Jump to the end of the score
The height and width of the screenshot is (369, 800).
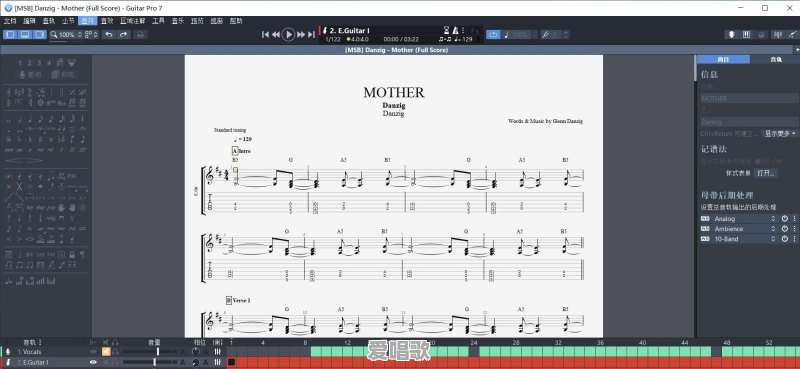[311, 34]
